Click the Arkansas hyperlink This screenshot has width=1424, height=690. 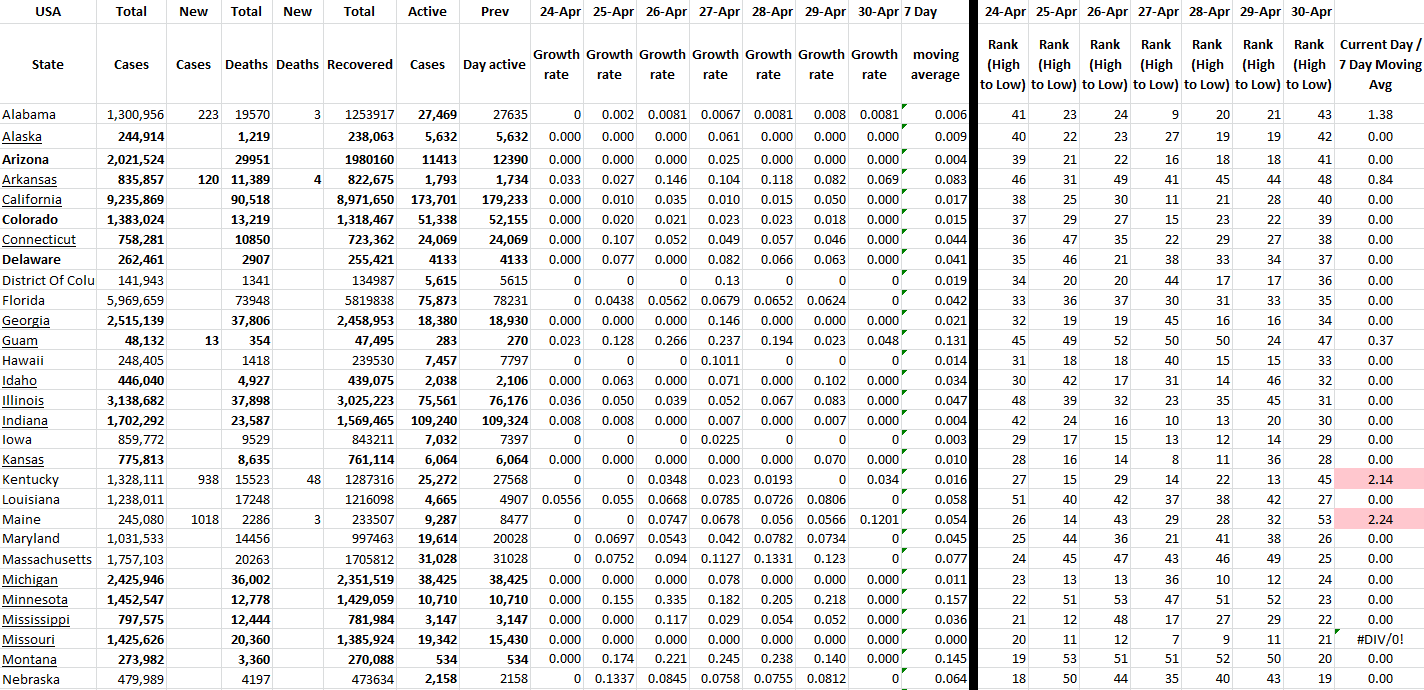point(29,180)
